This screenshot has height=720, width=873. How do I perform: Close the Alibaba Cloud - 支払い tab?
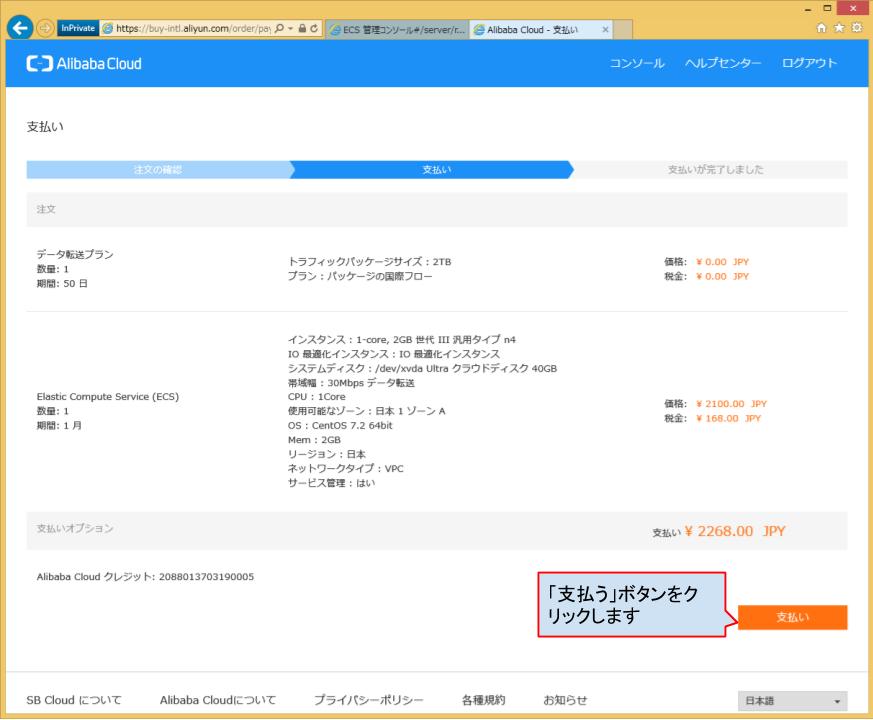pos(605,30)
